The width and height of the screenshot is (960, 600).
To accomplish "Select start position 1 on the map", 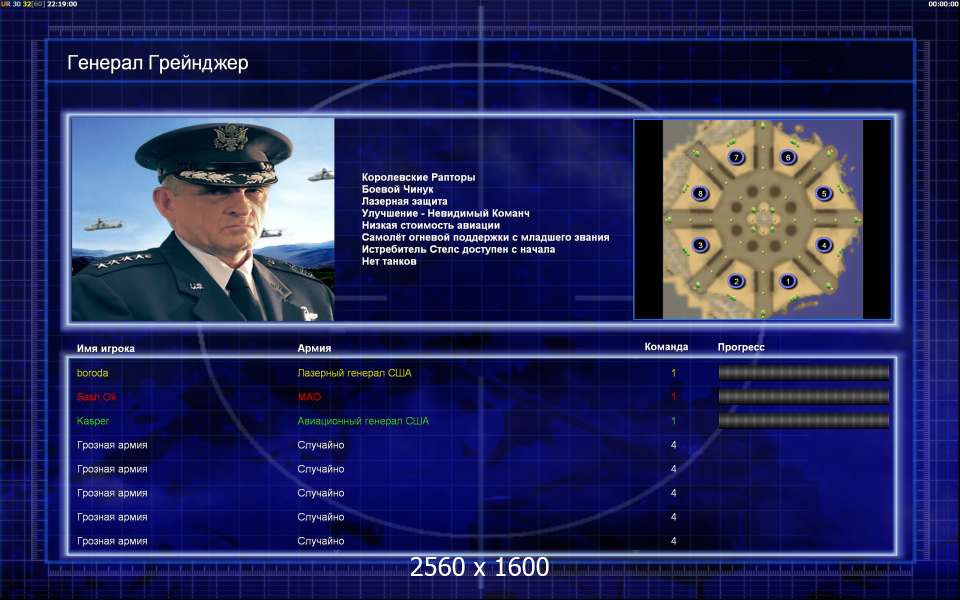I will (x=788, y=281).
